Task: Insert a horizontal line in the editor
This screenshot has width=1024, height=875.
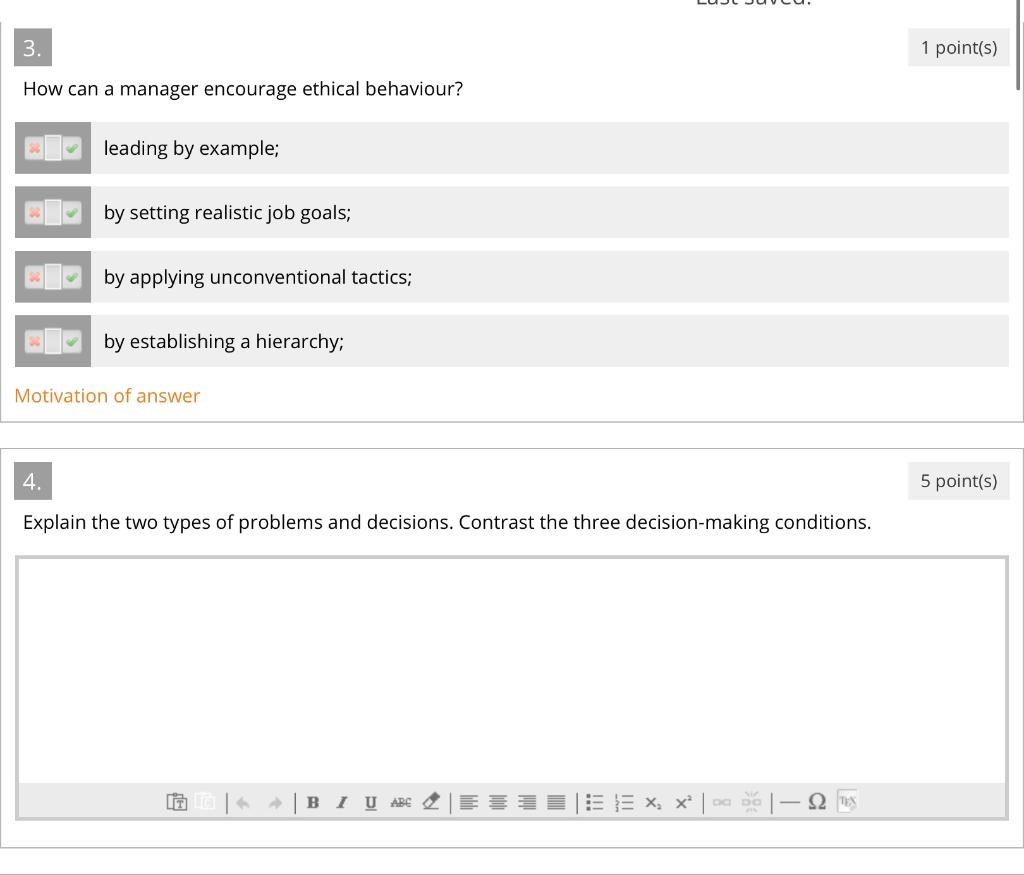Action: point(789,801)
